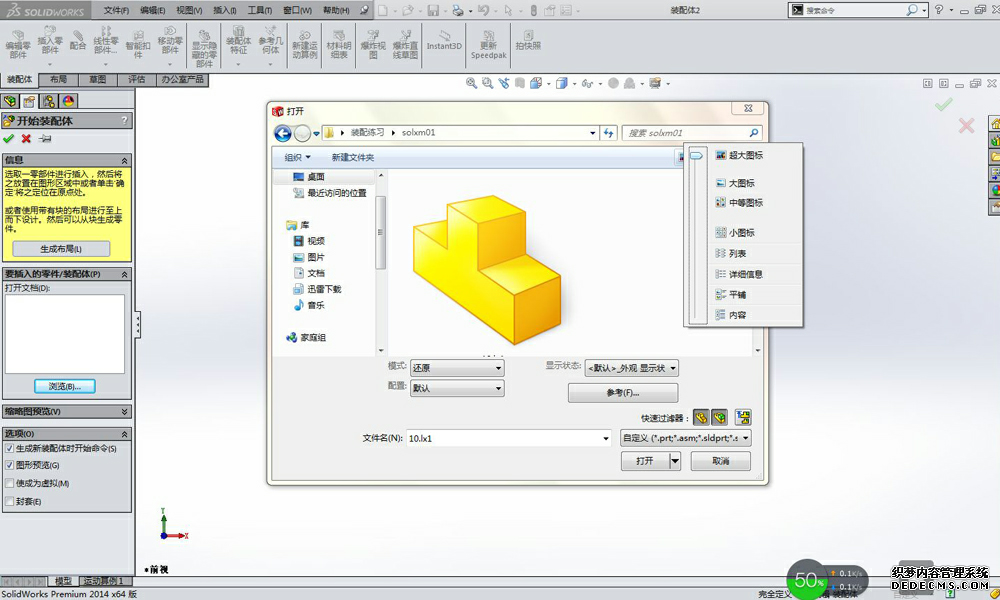Viewport: 1000px width, 600px height.
Task: Click the 浏览(B)... button
Action: 65,386
